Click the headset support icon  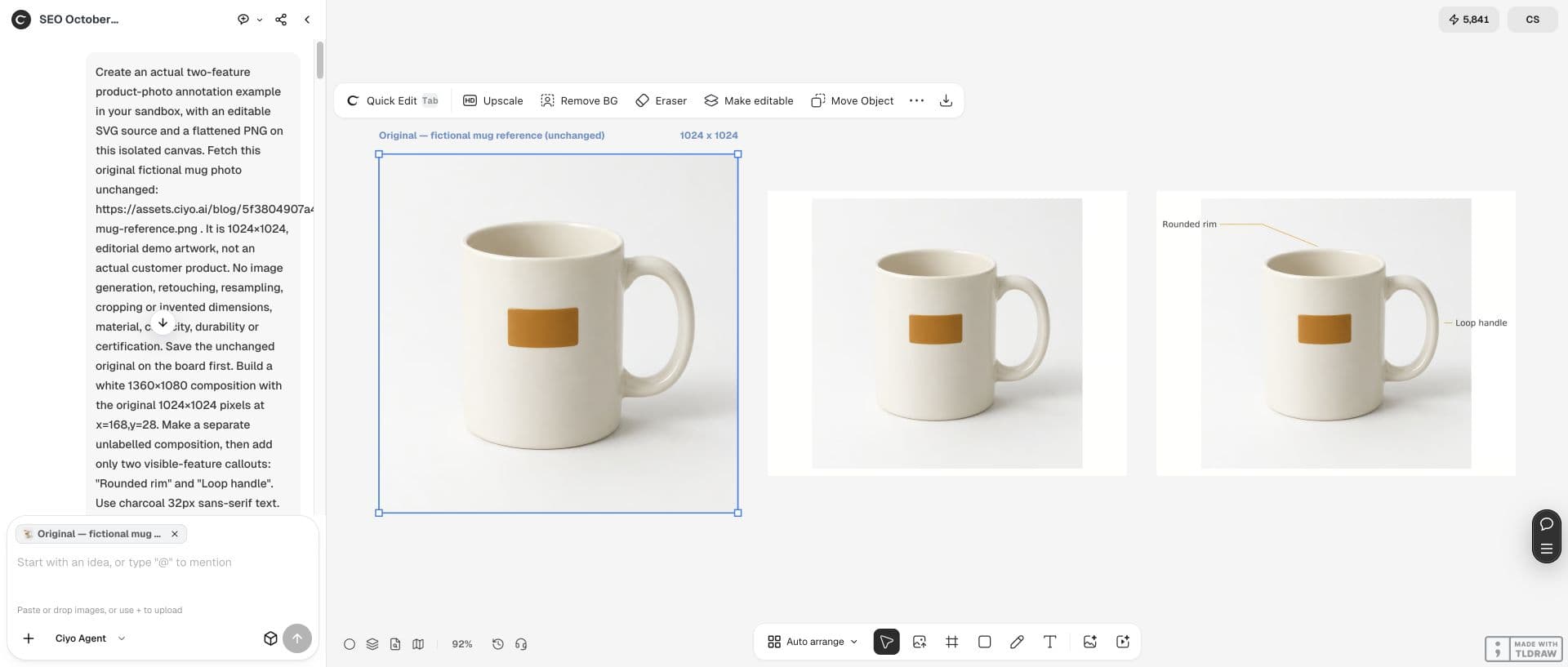tap(521, 644)
